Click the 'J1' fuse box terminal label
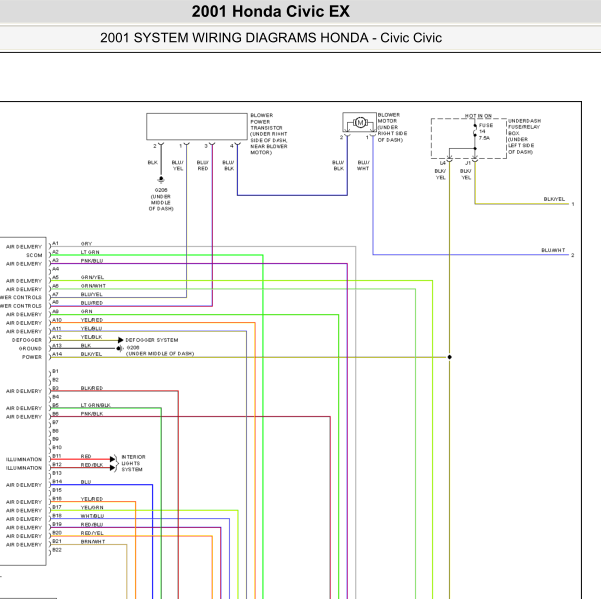This screenshot has height=599, width=601. [468, 163]
